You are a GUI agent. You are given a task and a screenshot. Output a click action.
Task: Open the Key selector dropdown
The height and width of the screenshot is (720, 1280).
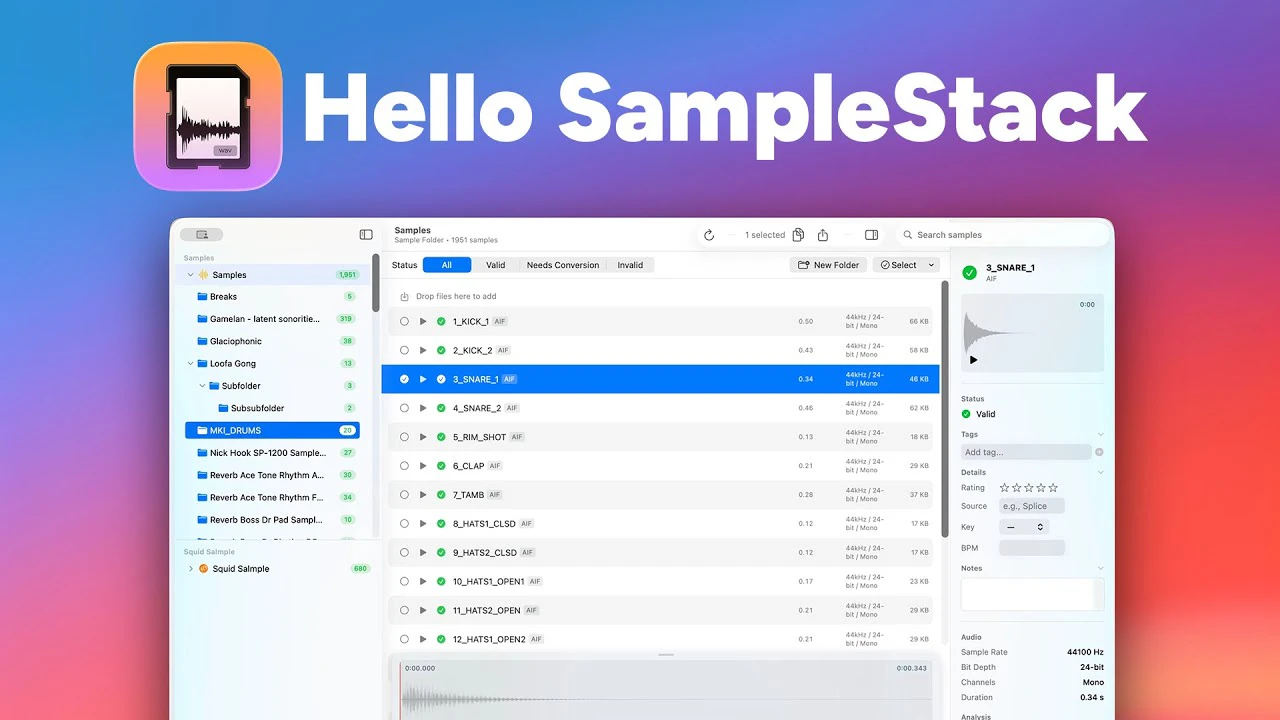(1024, 527)
